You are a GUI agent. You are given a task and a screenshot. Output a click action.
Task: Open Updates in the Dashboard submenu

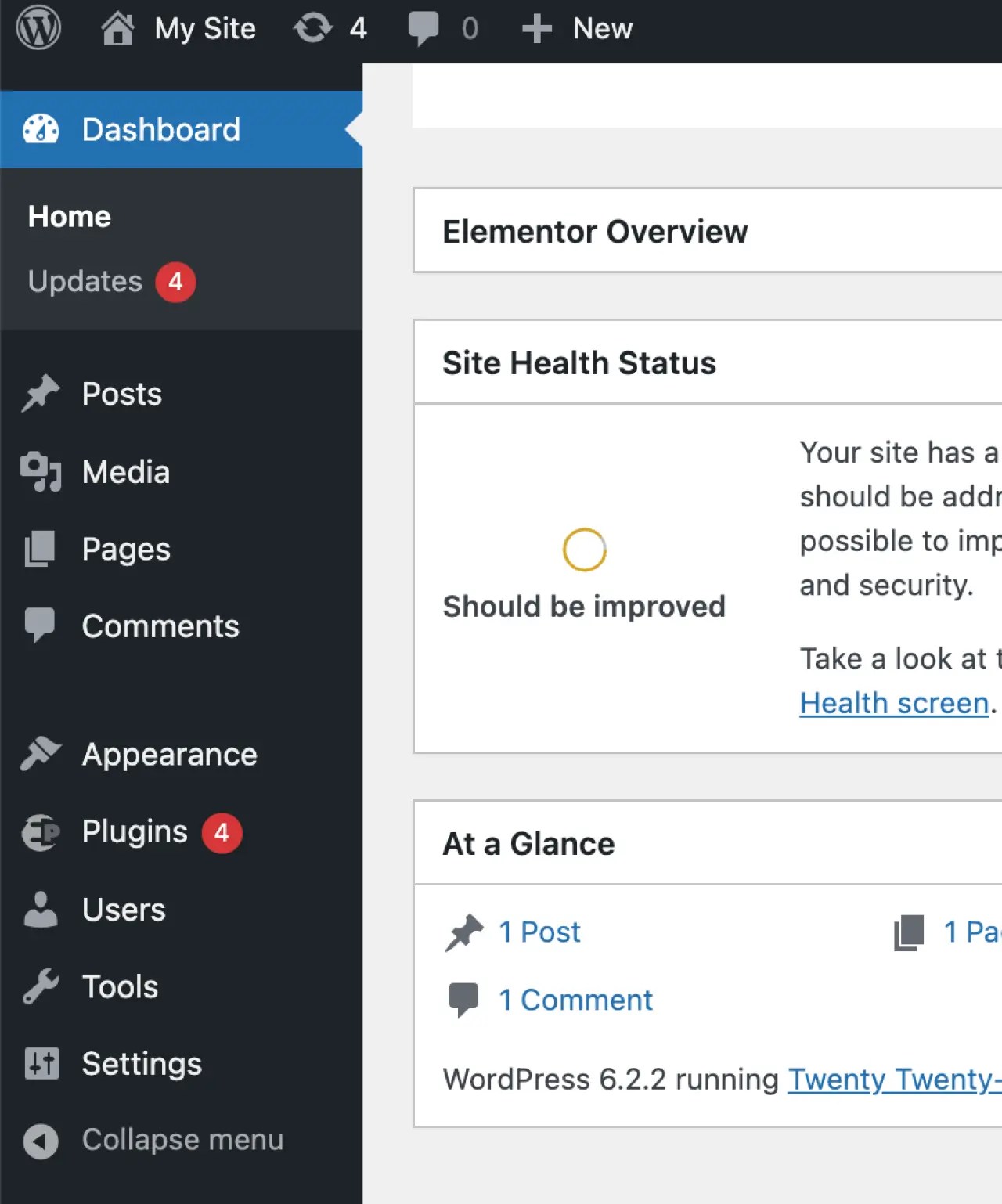[x=85, y=281]
